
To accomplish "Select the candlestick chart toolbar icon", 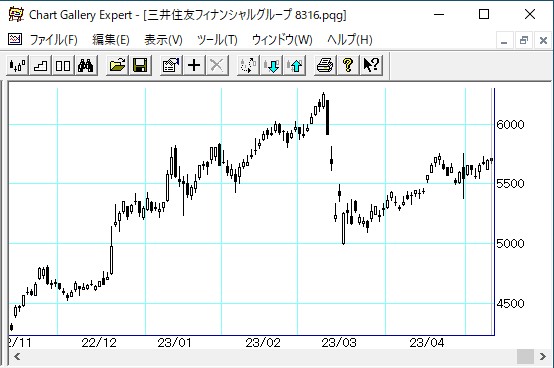I will pyautogui.click(x=17, y=65).
